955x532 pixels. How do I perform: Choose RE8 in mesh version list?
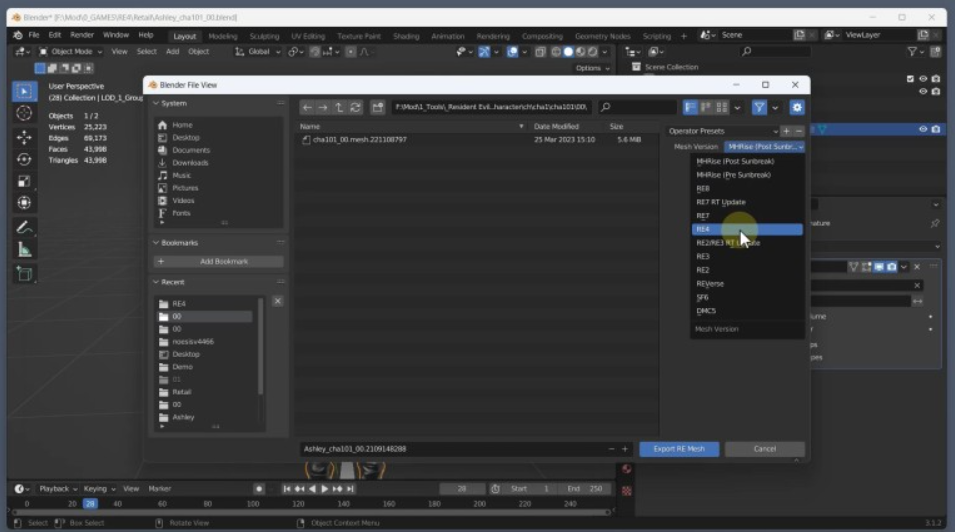click(747, 188)
